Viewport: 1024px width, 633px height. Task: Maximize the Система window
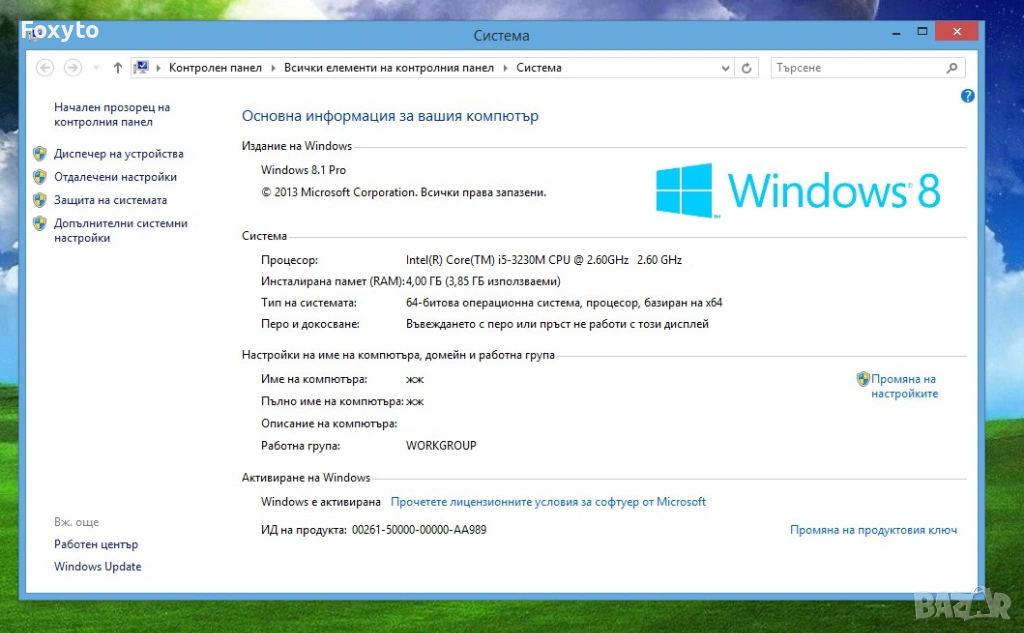(x=922, y=31)
